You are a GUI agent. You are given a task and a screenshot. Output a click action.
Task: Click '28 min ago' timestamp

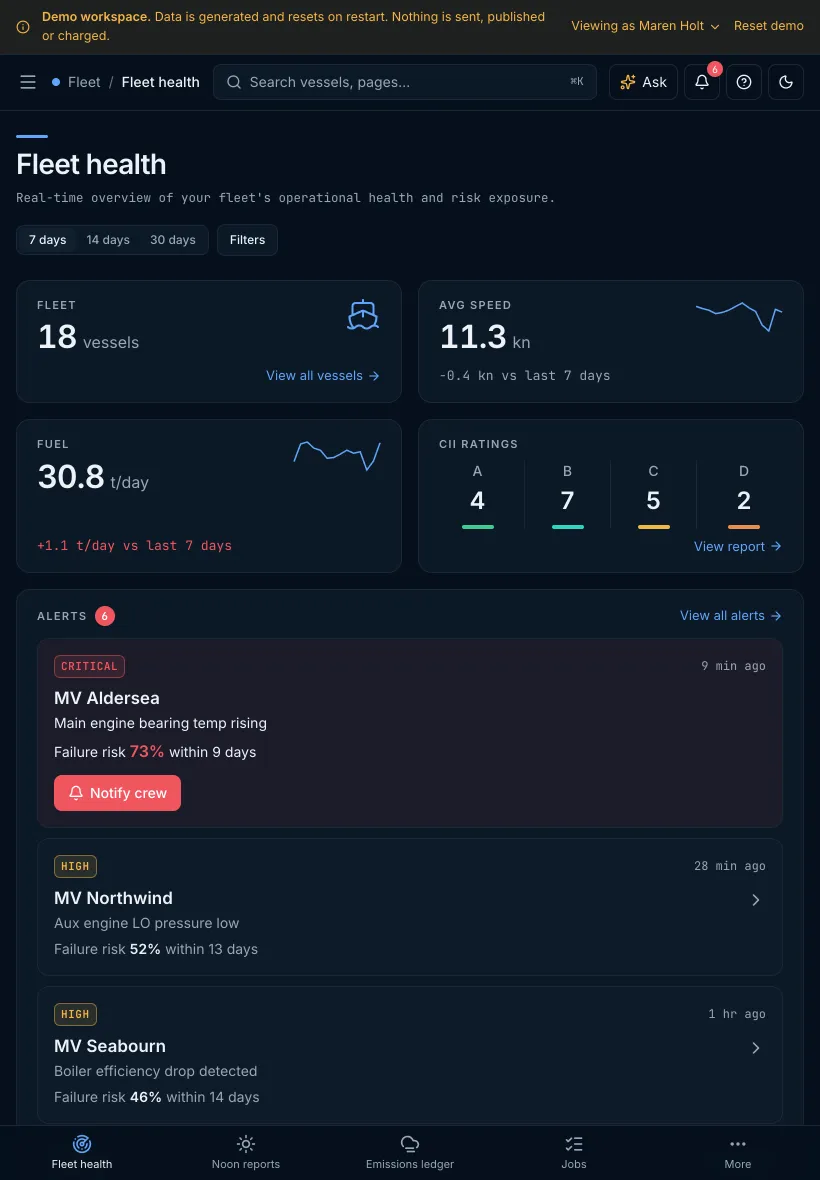point(730,866)
